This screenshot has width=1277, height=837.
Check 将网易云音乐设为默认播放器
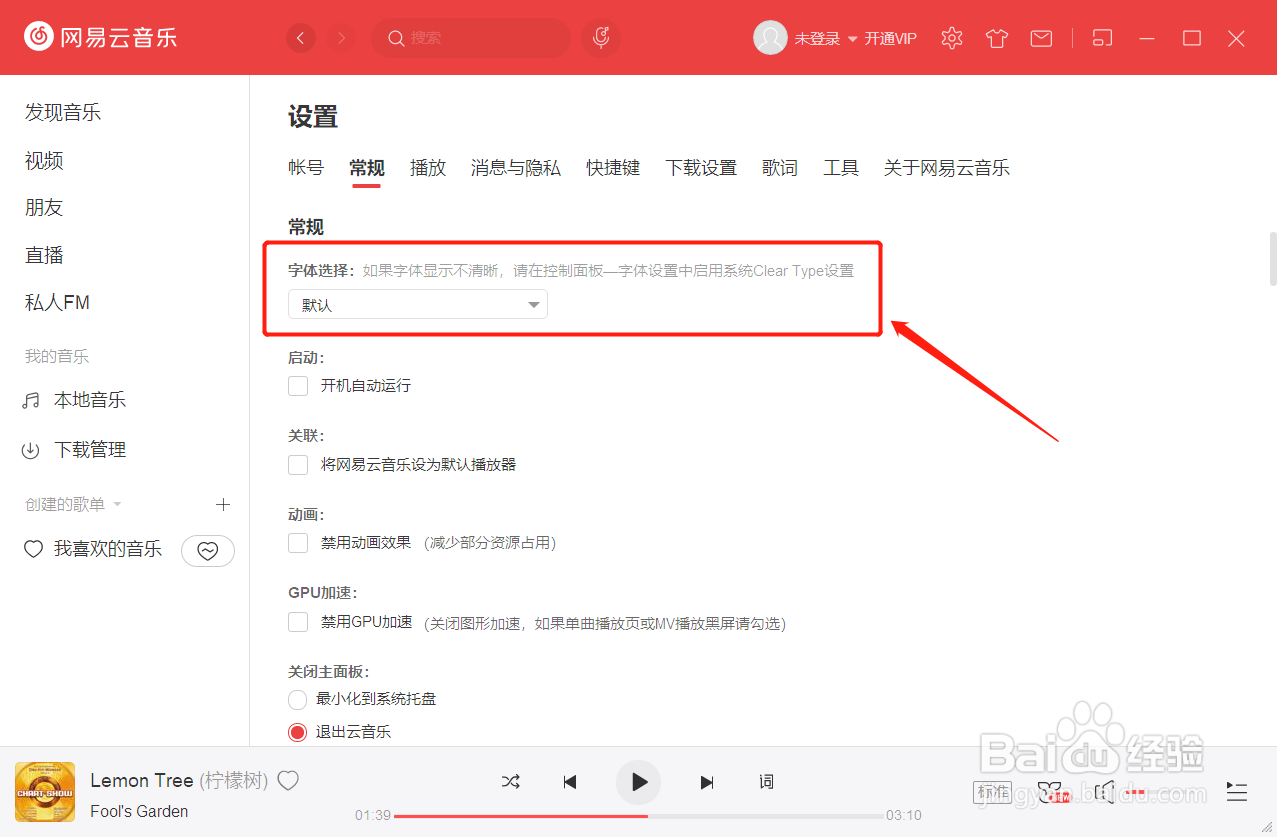click(298, 465)
